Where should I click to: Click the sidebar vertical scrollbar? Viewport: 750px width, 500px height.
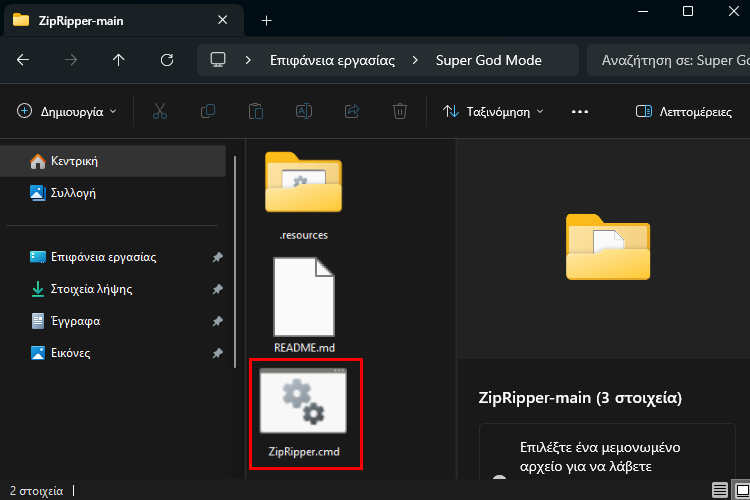pos(235,262)
